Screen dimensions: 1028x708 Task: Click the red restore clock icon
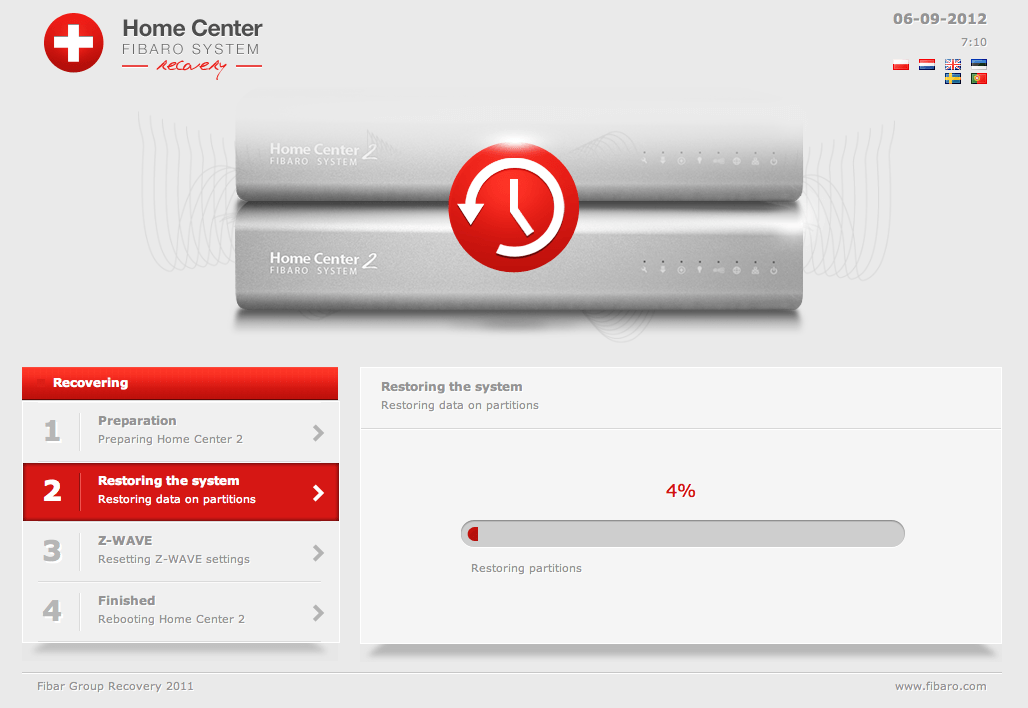pos(513,207)
